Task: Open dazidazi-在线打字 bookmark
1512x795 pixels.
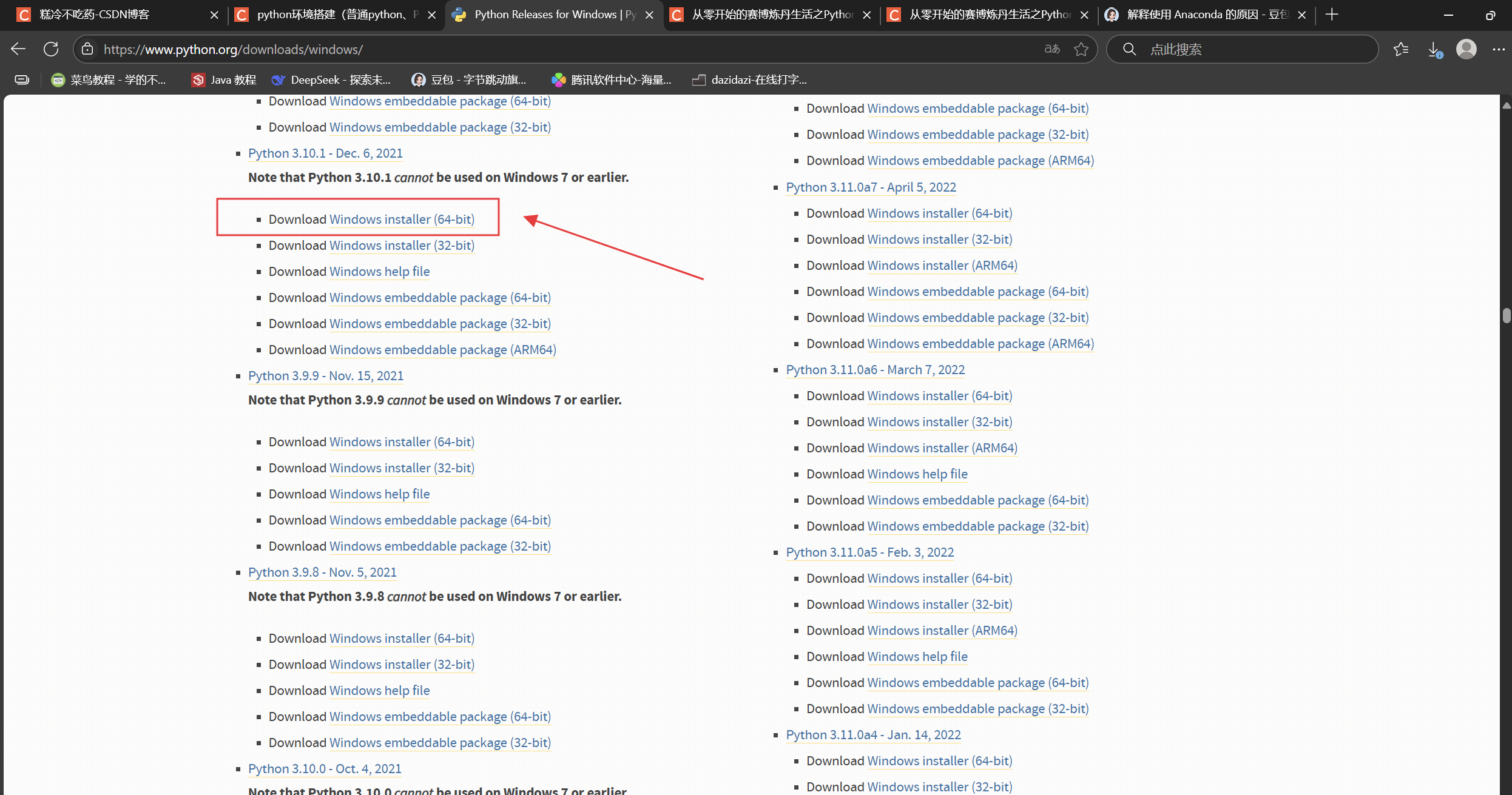Action: click(x=750, y=79)
